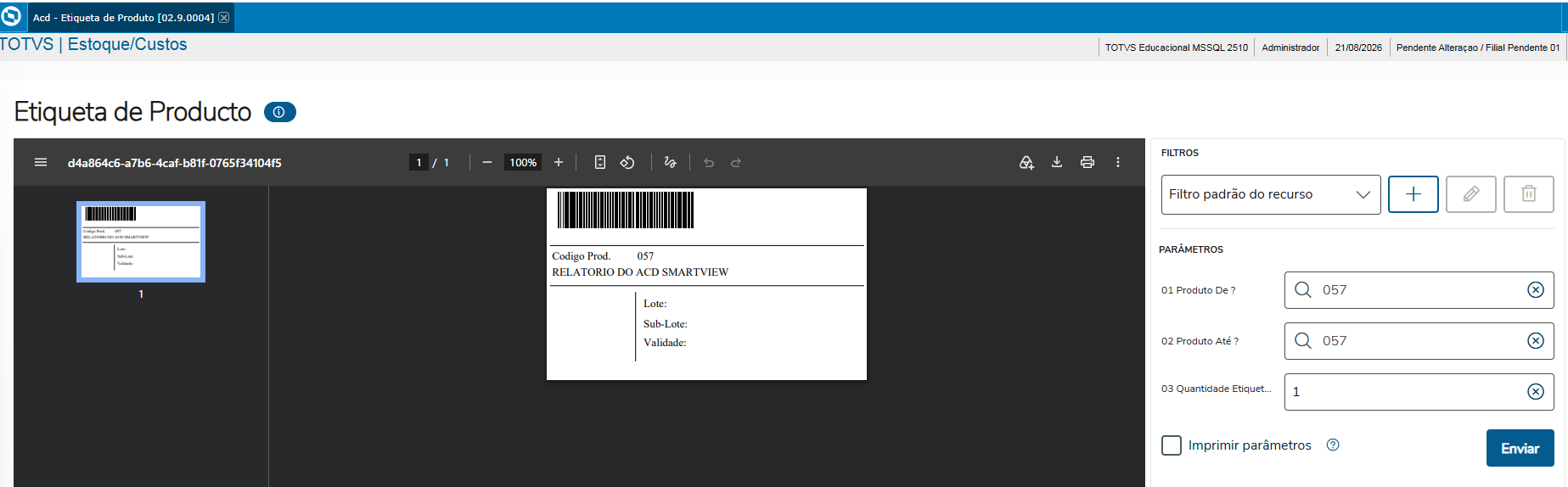Click the 03 Quantidade Etiquetas input field
Viewport: 1568px width, 487px height.
1419,392
